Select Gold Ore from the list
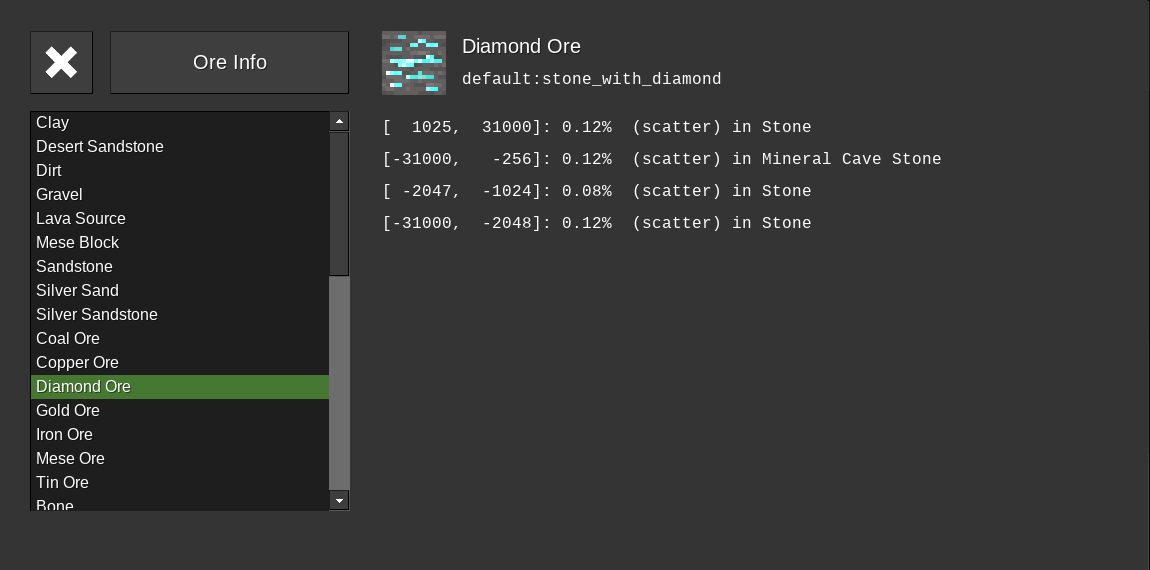This screenshot has height=570, width=1150. click(x=68, y=411)
